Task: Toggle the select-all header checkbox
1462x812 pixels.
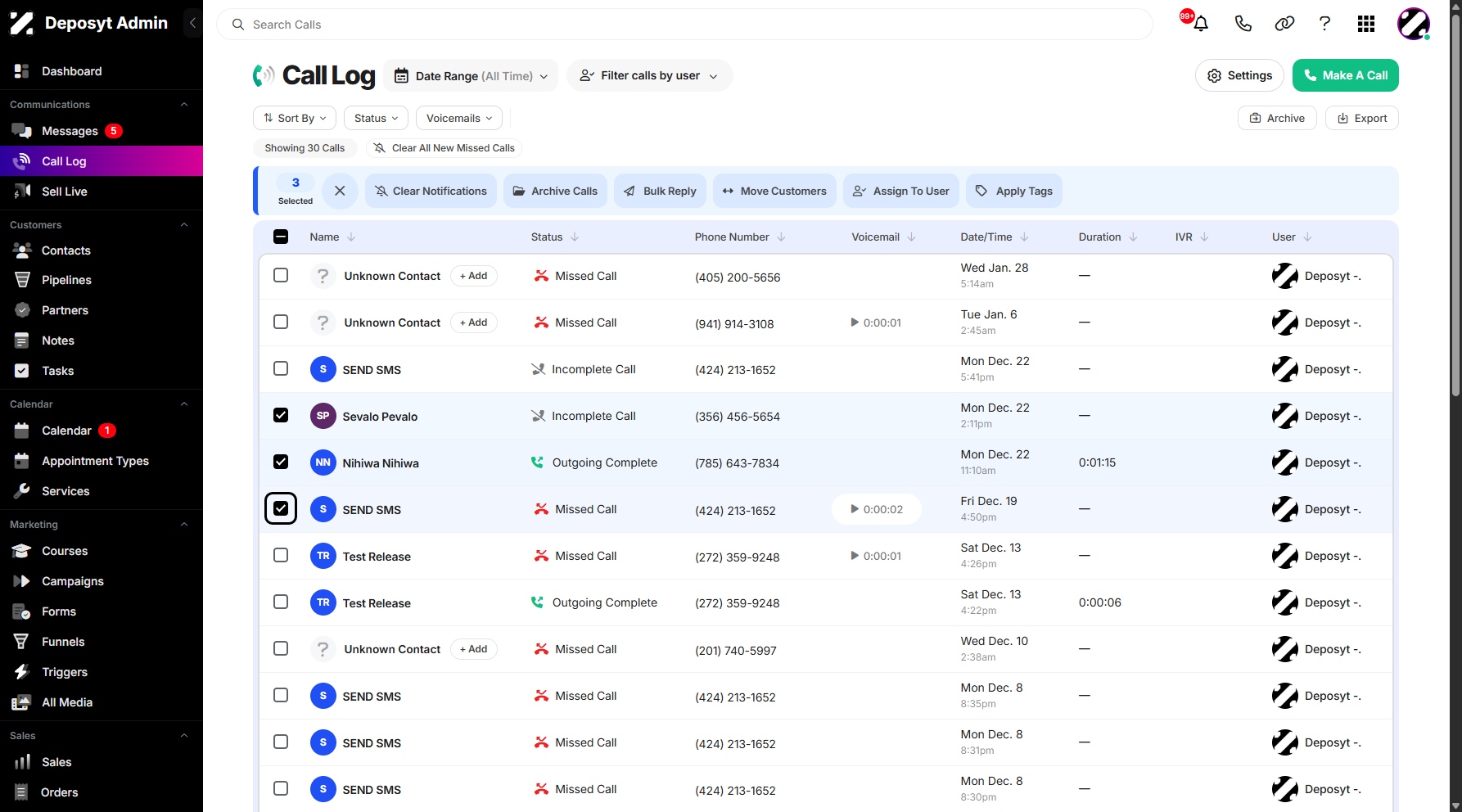Action: point(281,237)
